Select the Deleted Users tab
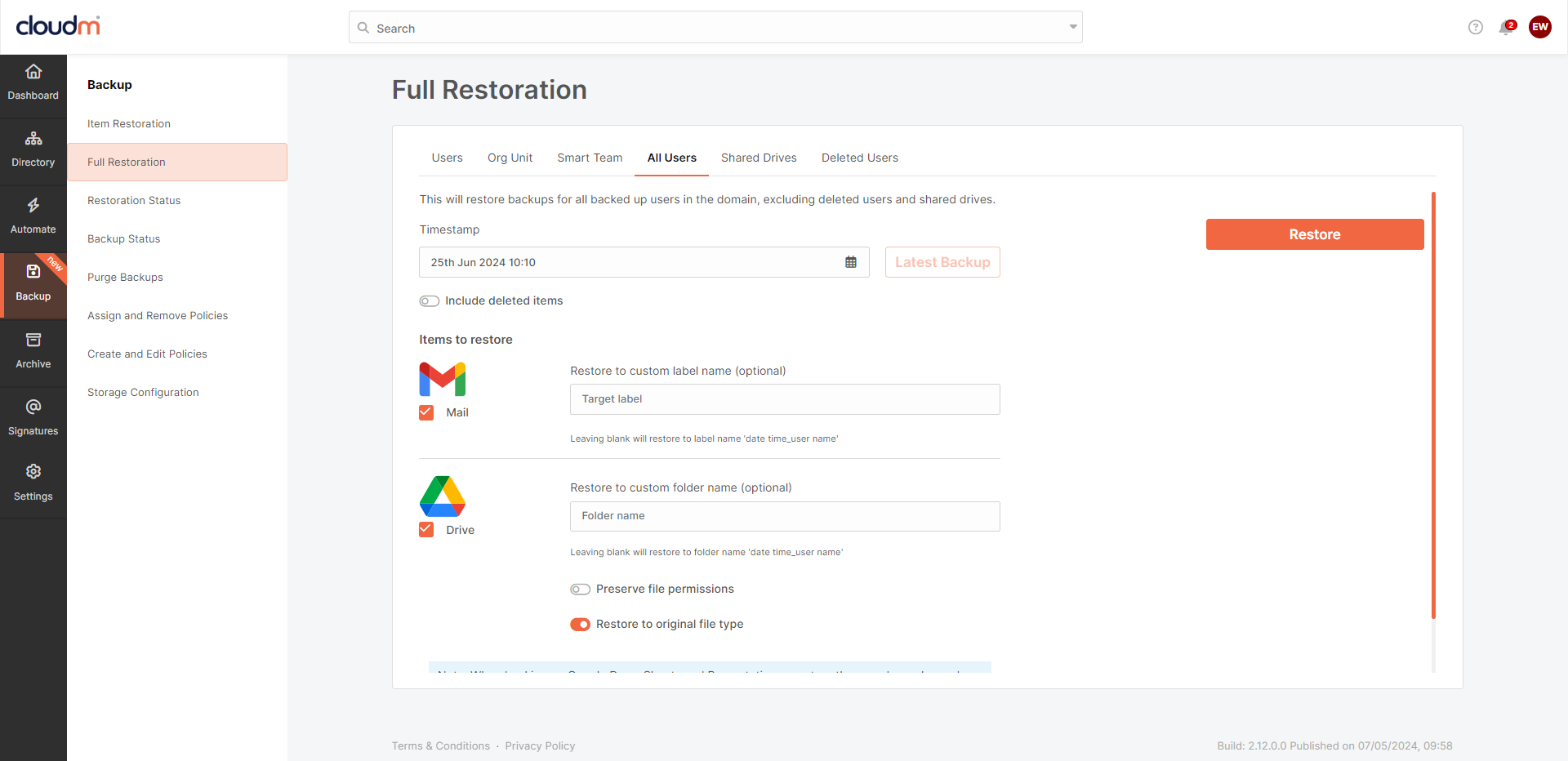The height and width of the screenshot is (761, 1568). click(859, 158)
